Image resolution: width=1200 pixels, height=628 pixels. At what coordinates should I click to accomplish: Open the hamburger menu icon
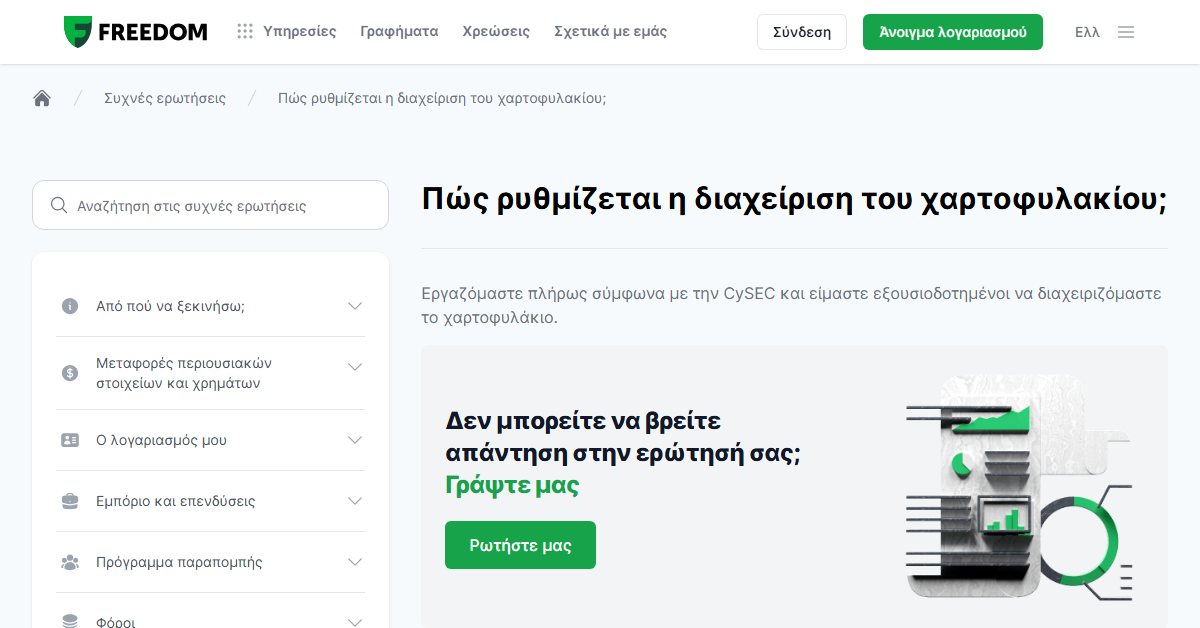pos(1126,32)
